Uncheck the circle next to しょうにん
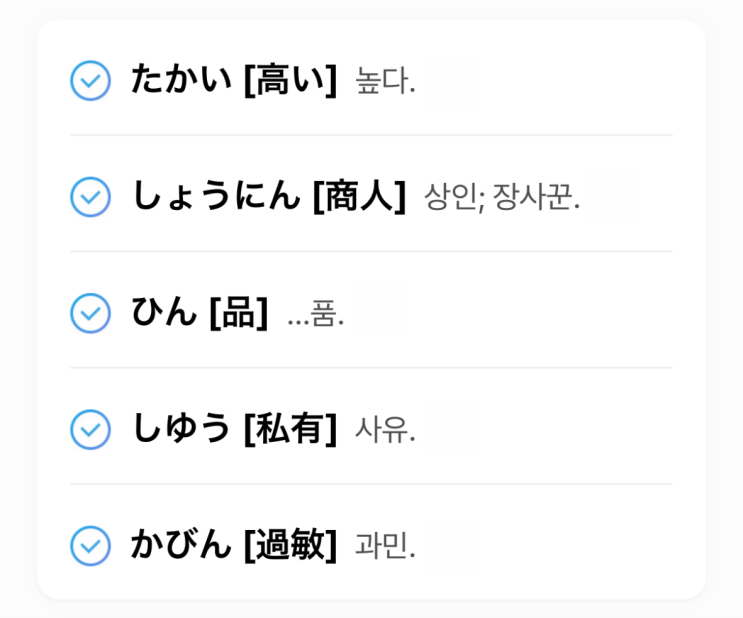This screenshot has height=618, width=743. point(91,196)
